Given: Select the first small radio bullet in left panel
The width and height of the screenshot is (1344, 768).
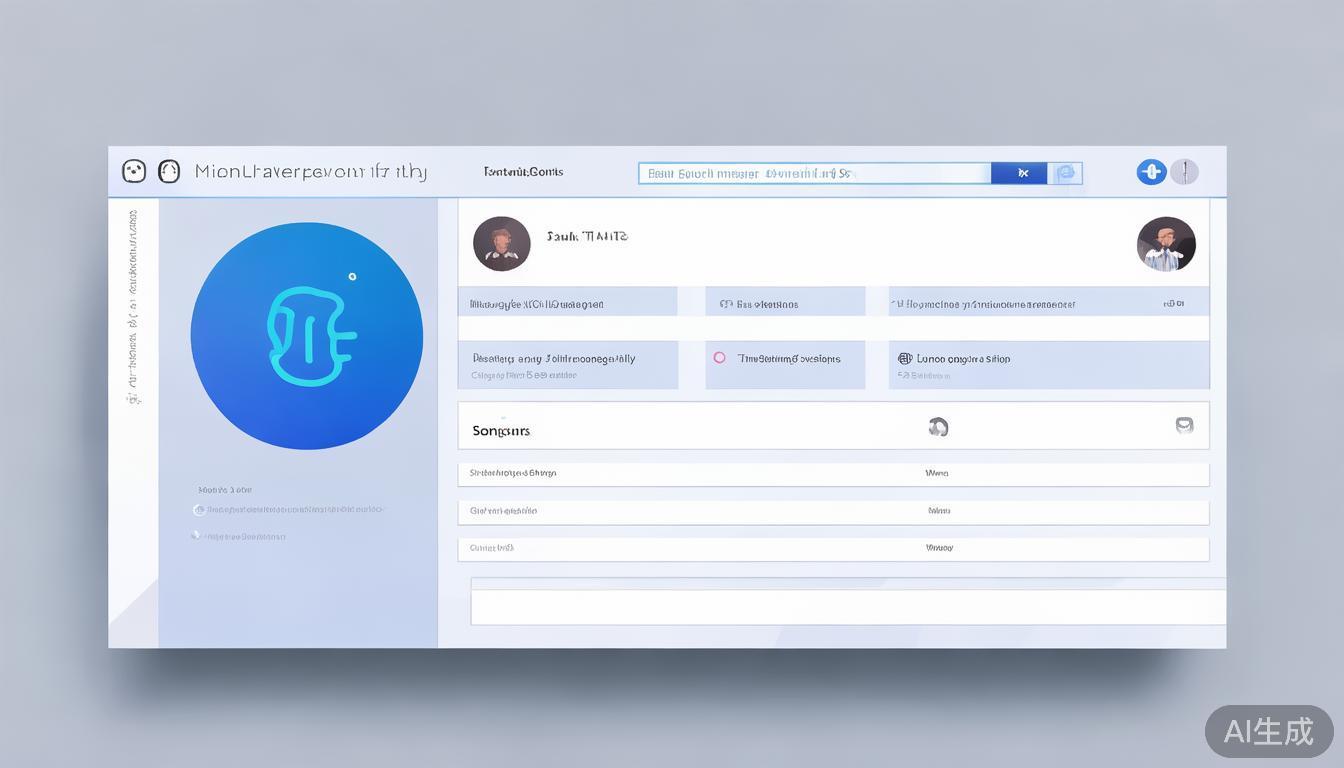Looking at the screenshot, I should [x=198, y=510].
